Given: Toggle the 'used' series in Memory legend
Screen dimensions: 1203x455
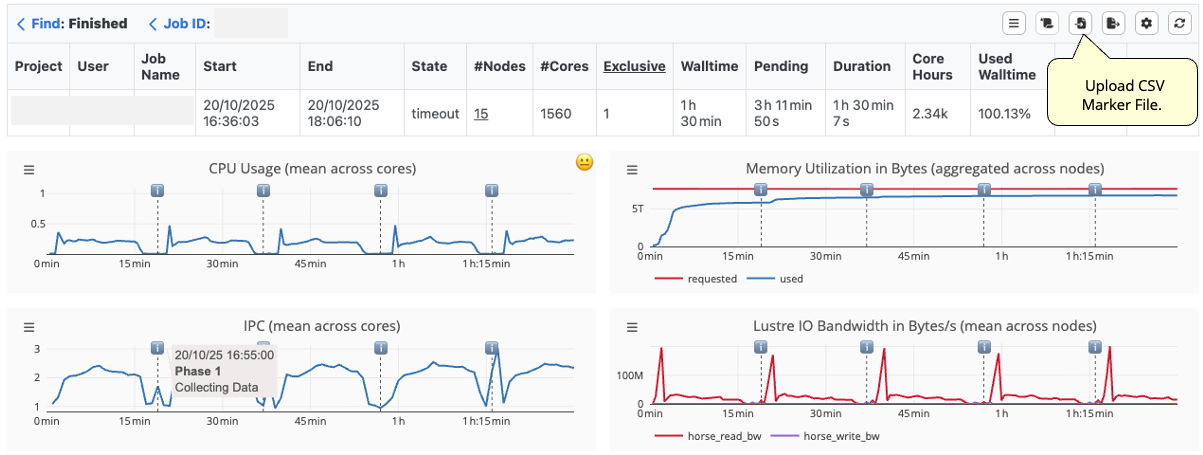Looking at the screenshot, I should click(778, 279).
